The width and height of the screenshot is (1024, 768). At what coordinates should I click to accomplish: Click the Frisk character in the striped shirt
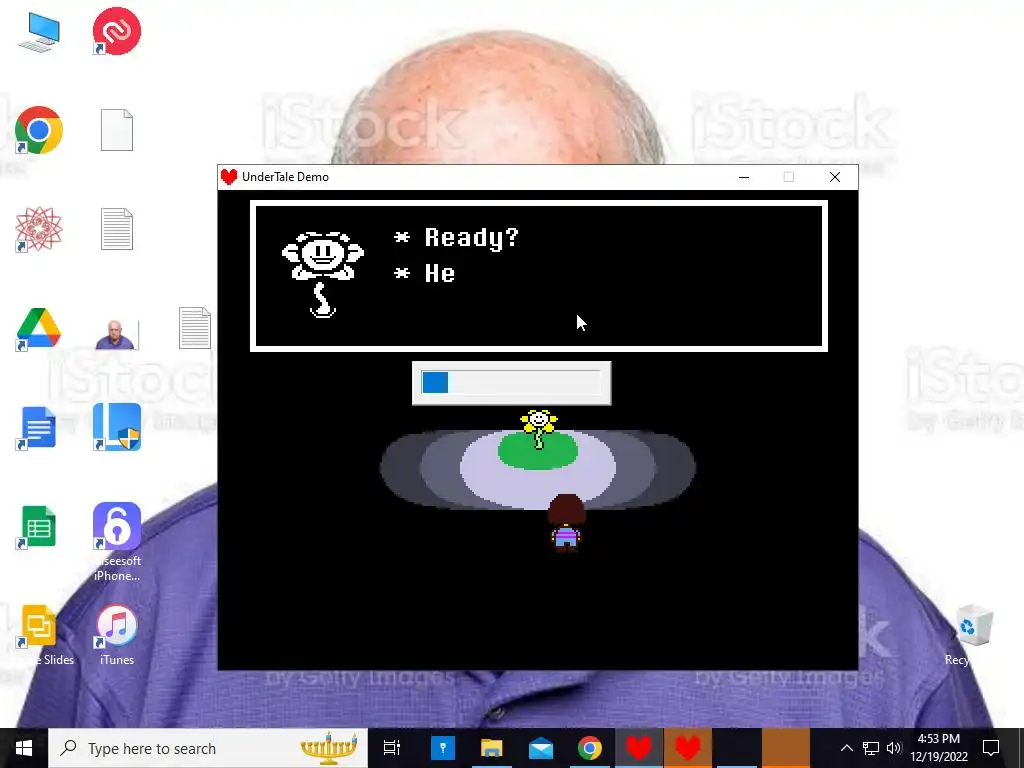click(x=566, y=523)
